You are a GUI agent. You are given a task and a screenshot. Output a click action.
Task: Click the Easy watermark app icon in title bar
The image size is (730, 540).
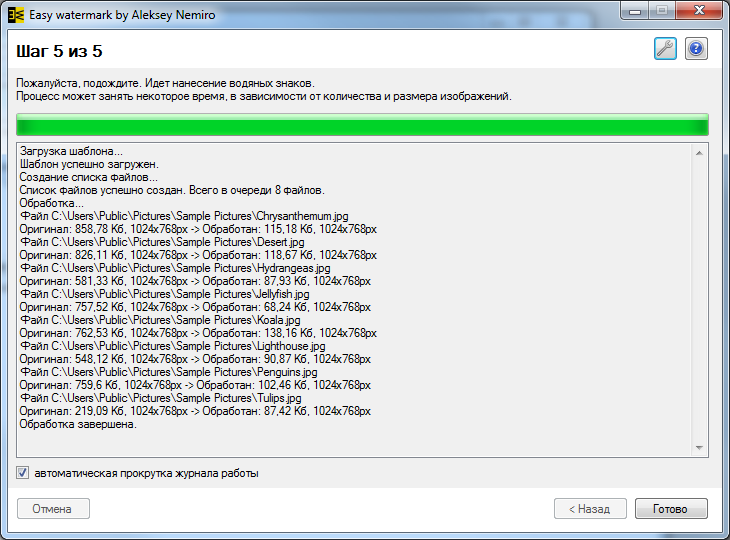pyautogui.click(x=16, y=15)
